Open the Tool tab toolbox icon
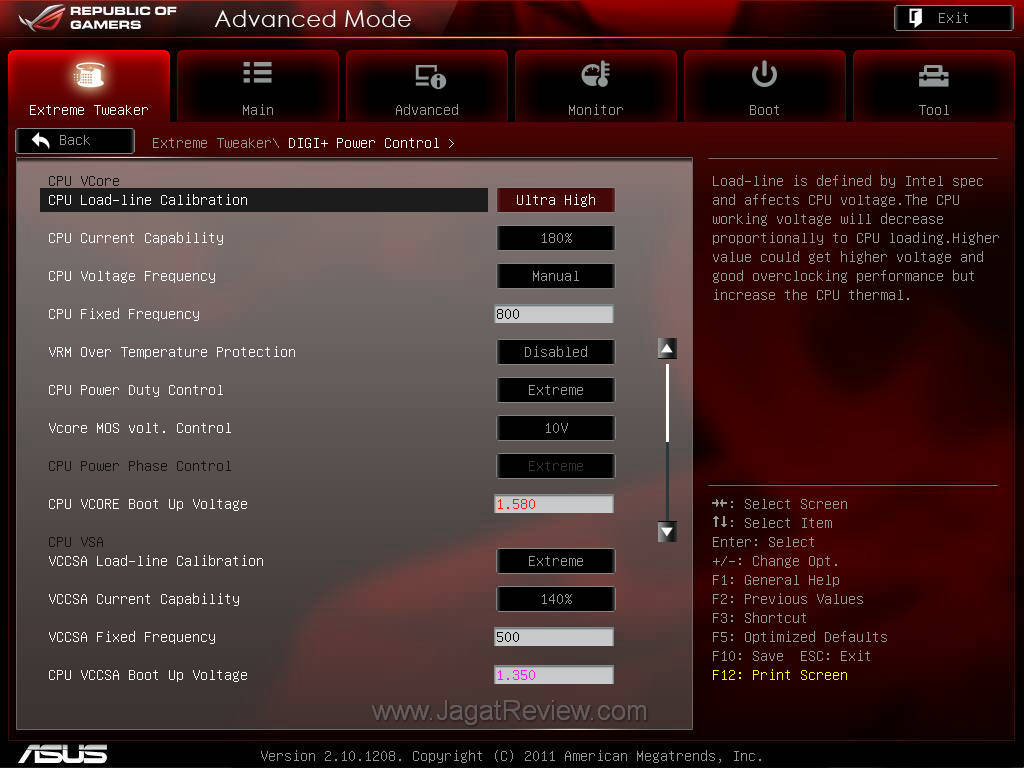This screenshot has width=1024, height=768. 934,75
